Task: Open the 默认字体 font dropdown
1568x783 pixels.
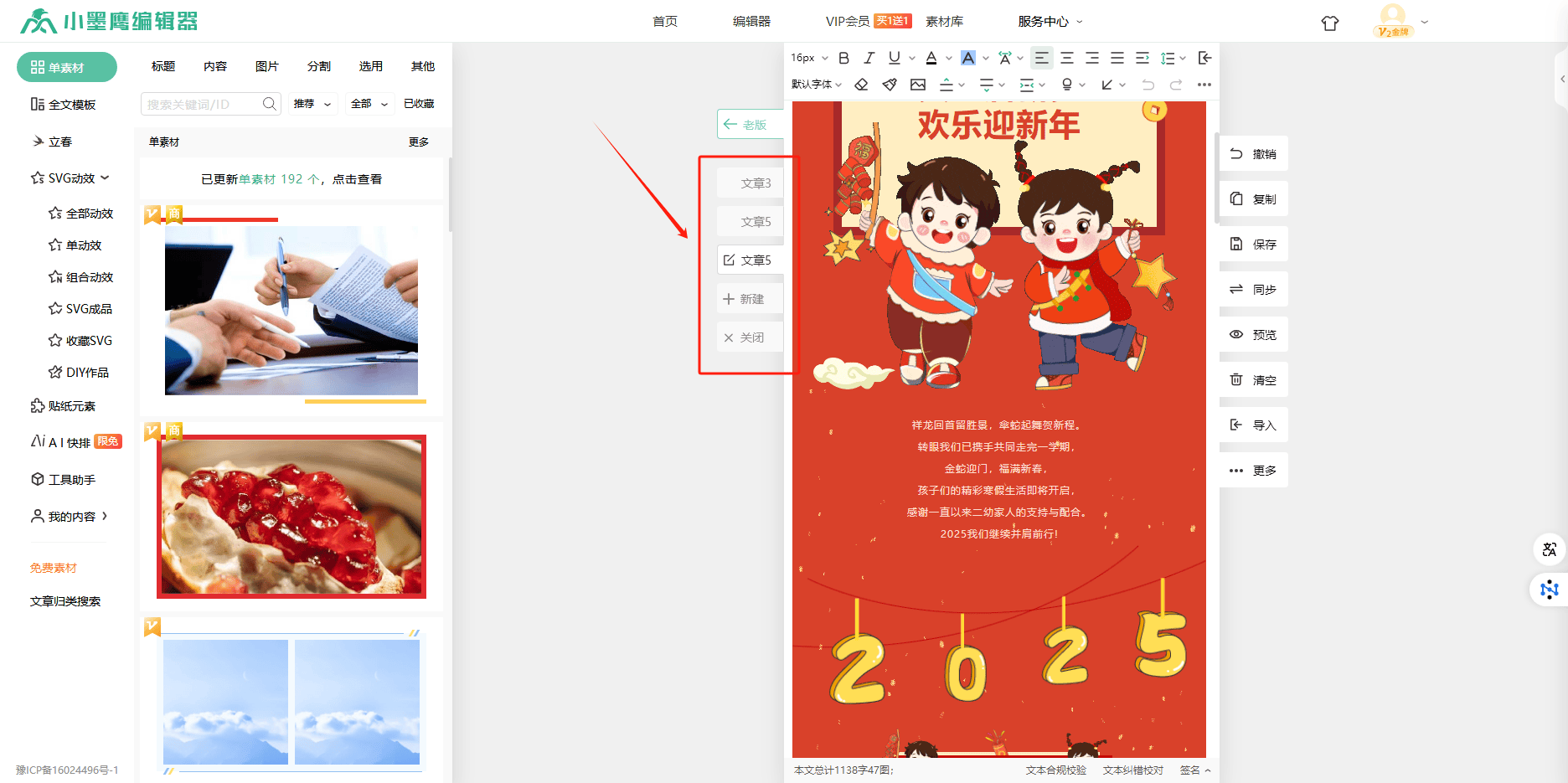Action: [816, 85]
